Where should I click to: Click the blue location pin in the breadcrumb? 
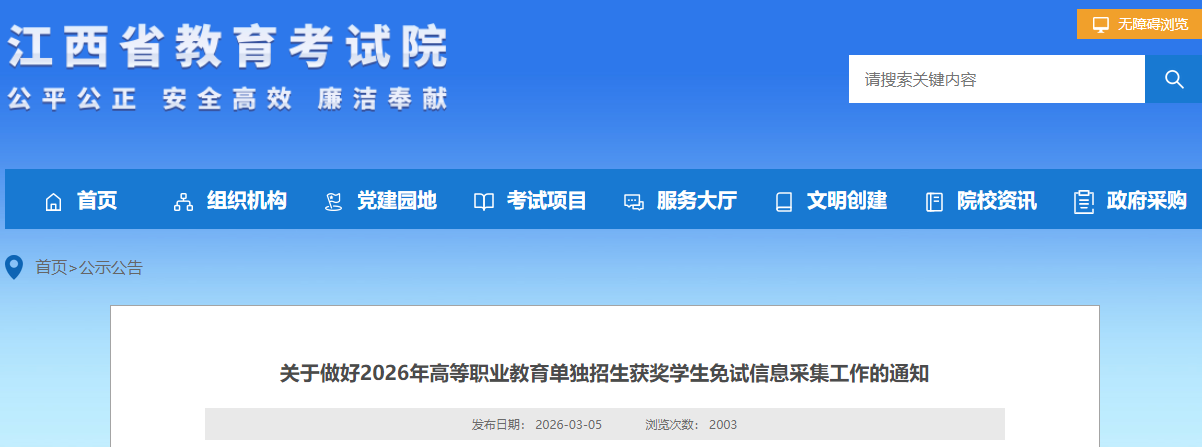[14, 267]
